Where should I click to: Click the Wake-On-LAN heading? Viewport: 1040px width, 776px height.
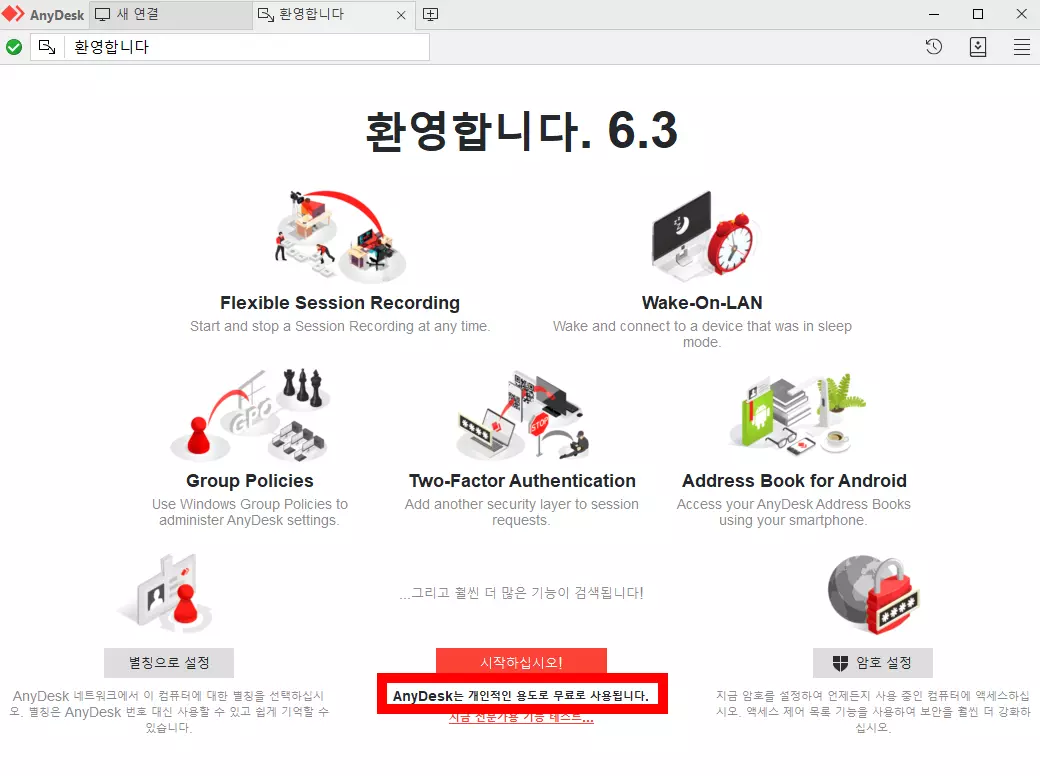point(702,303)
